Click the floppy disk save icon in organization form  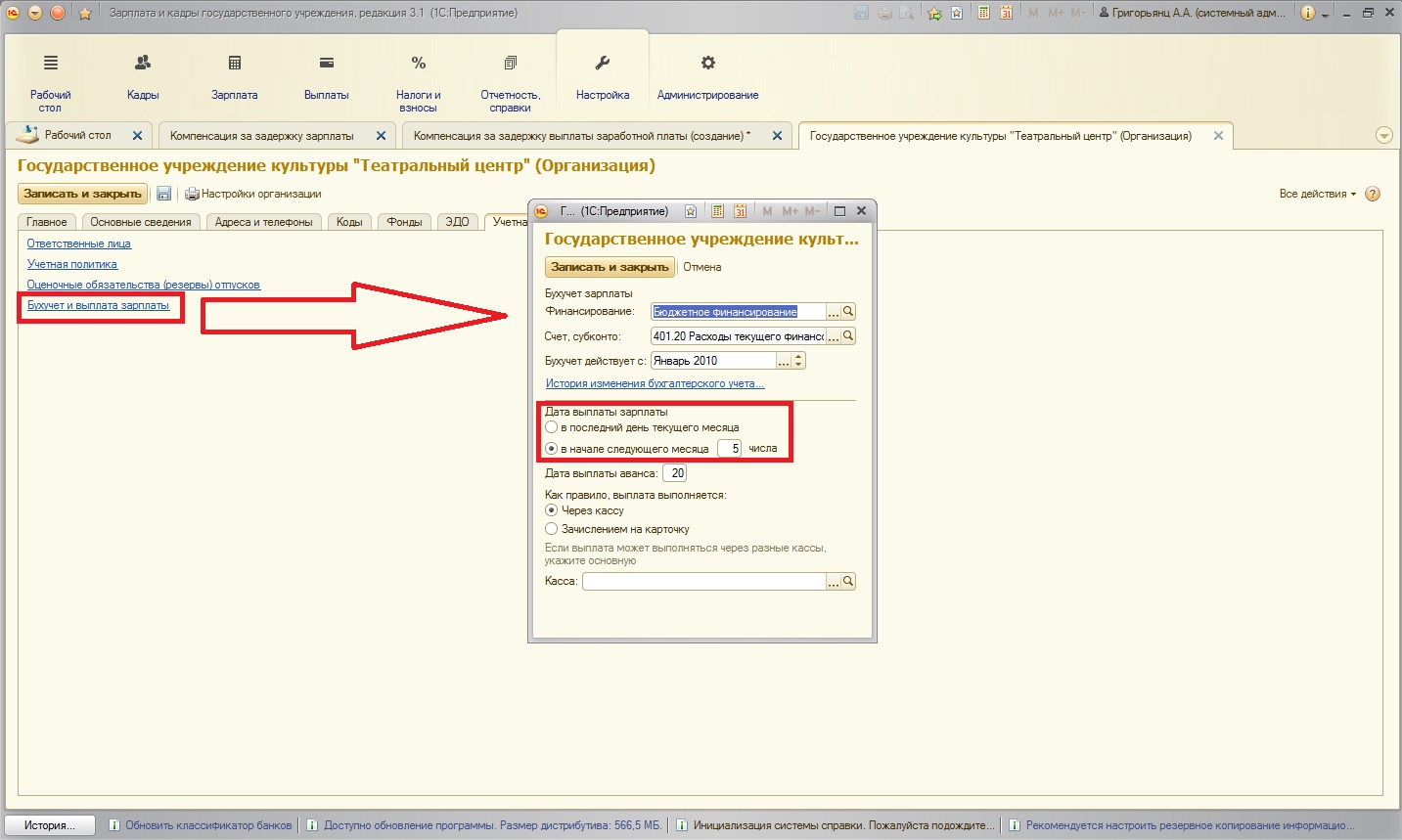(x=164, y=194)
